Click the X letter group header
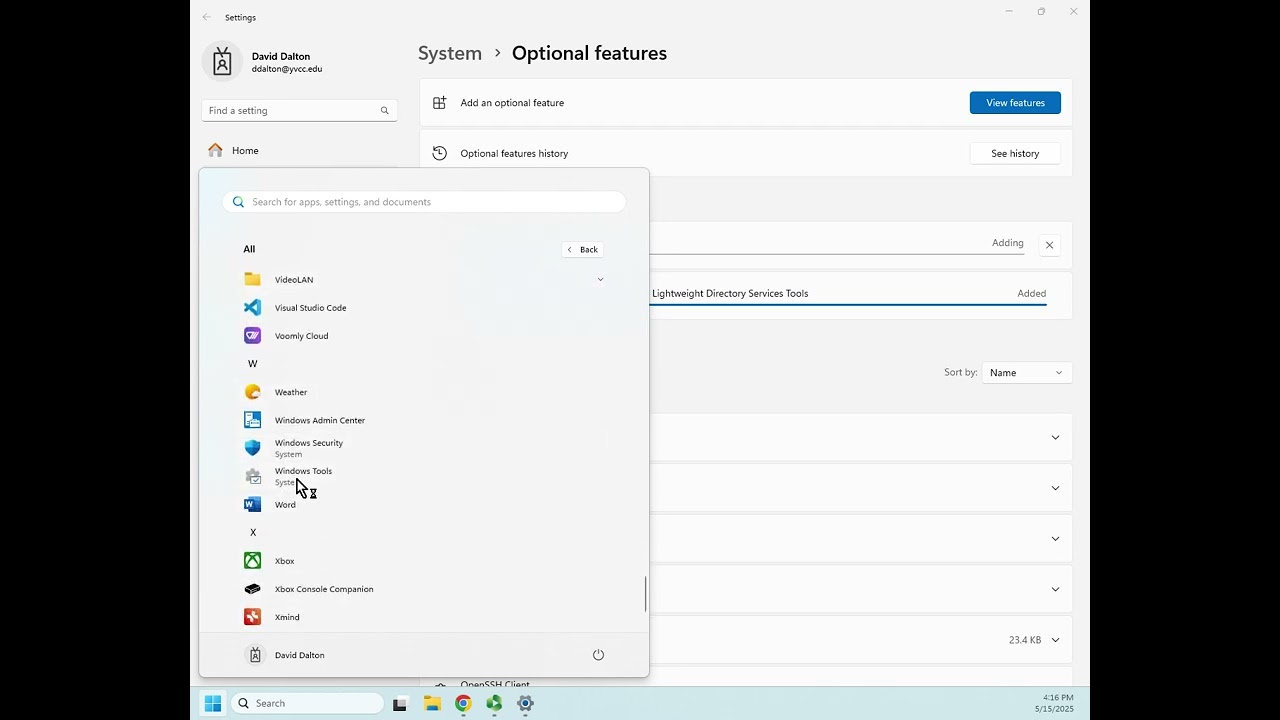Screen dimensions: 1280x720 point(253,533)
